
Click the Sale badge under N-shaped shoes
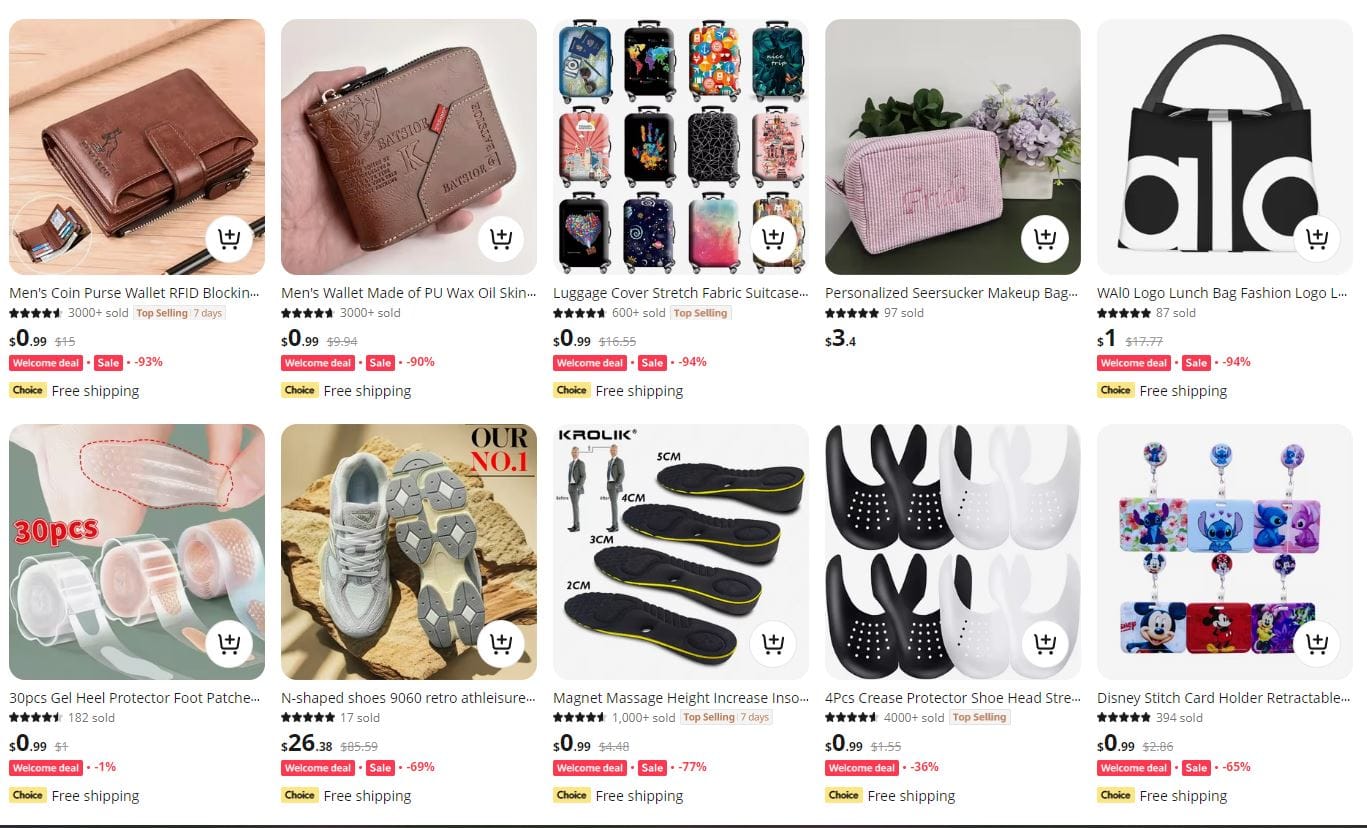(380, 768)
